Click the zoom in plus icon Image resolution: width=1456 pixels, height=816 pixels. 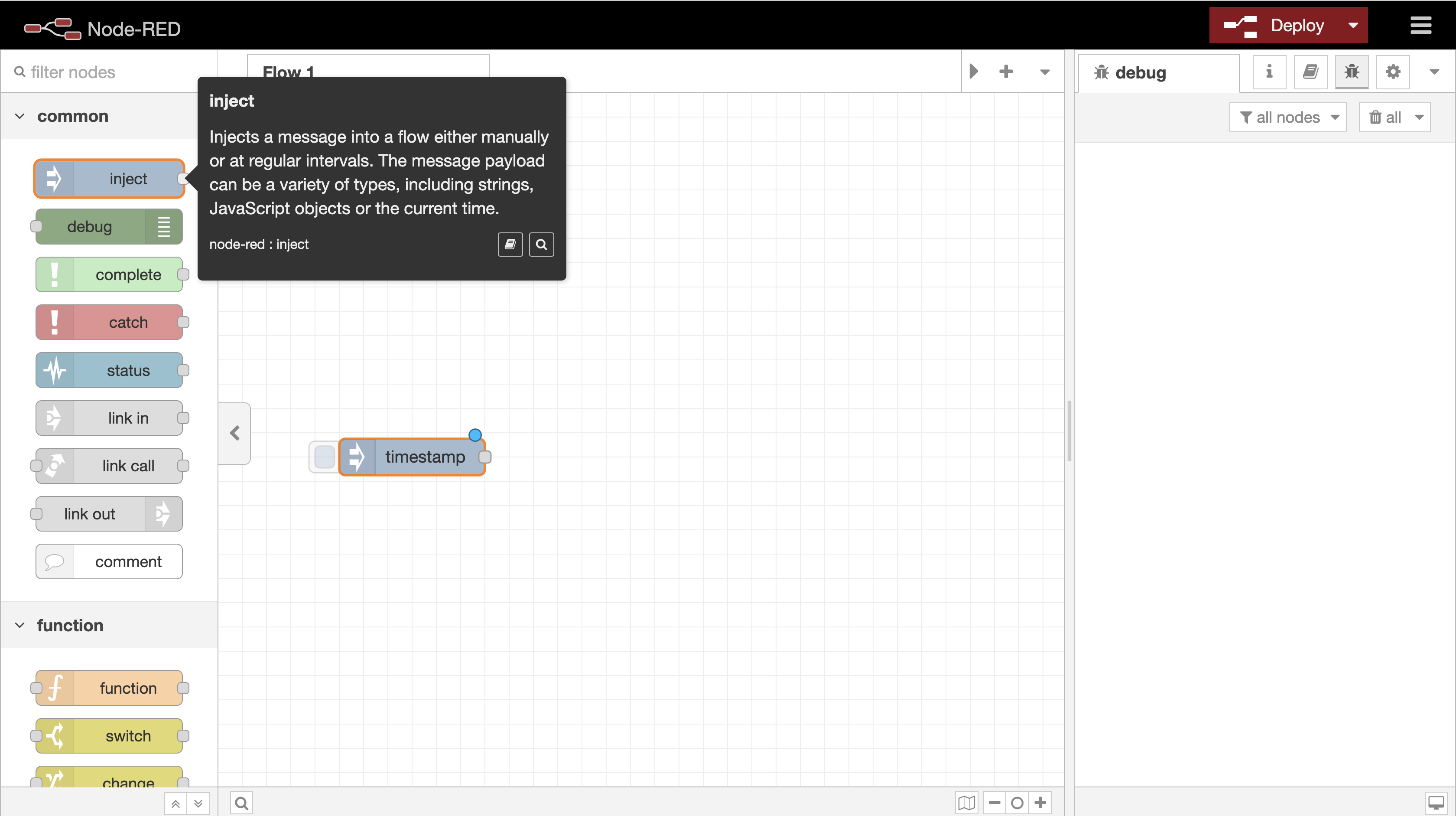click(x=1040, y=803)
